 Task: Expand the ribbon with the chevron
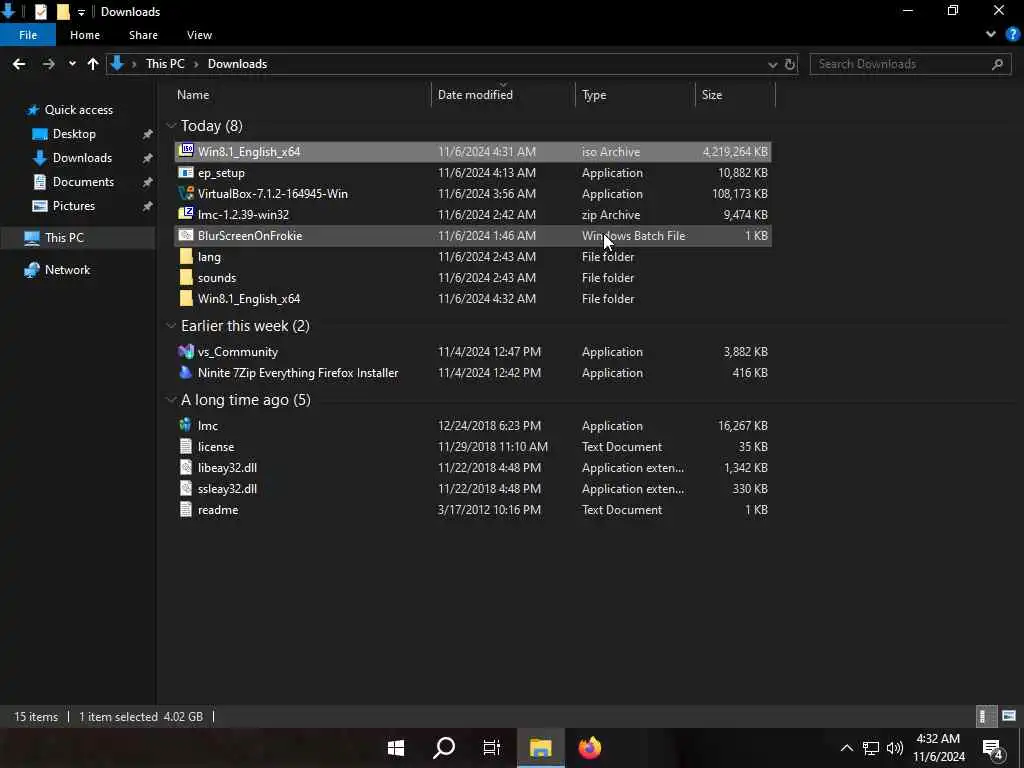tap(991, 35)
